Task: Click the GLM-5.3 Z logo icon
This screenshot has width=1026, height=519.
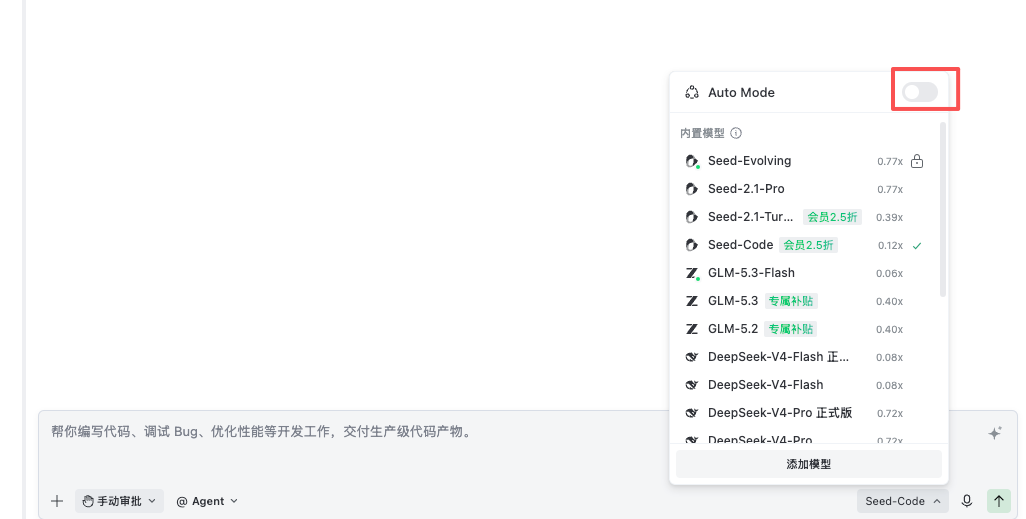Action: point(692,301)
